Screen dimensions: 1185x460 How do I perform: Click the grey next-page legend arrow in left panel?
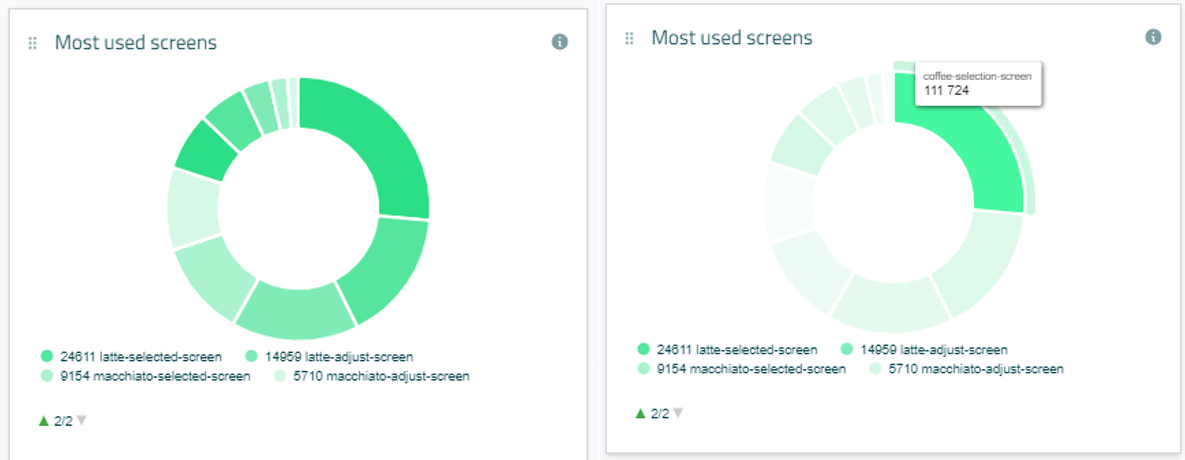pos(82,421)
